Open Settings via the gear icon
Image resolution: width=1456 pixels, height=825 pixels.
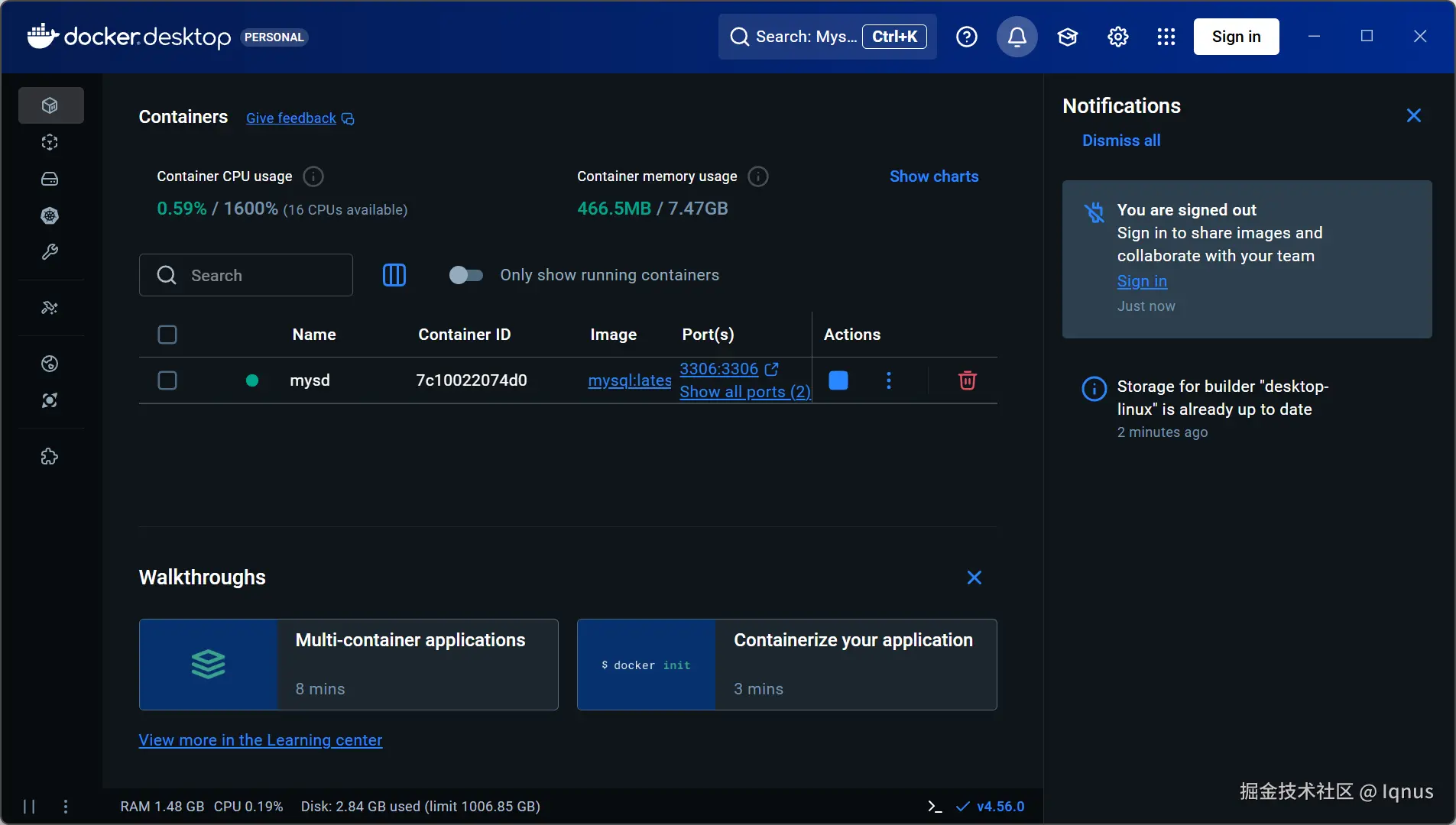1118,37
